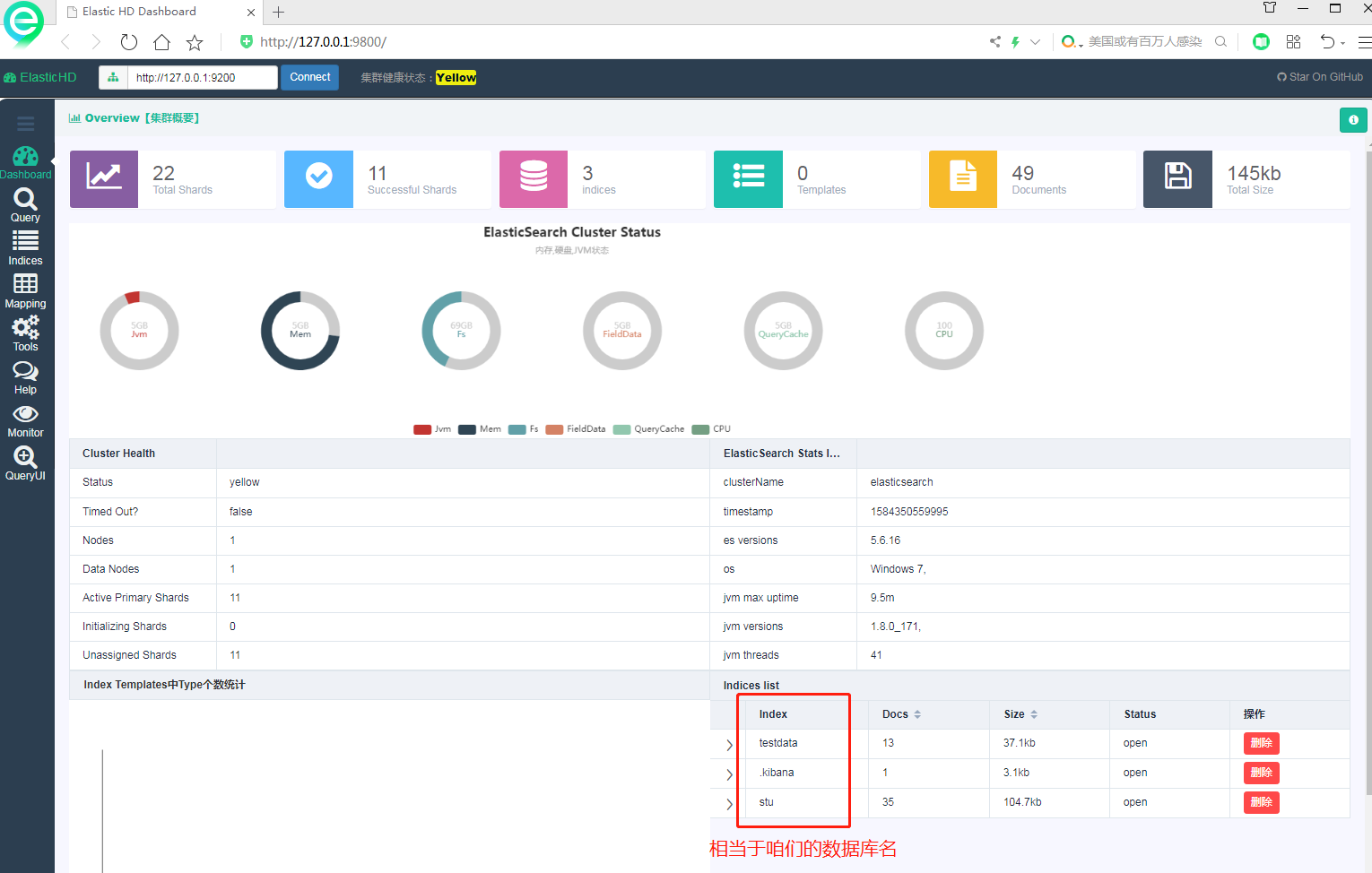Click the ElasticHD logo
The image size is (1372, 873).
click(x=40, y=77)
